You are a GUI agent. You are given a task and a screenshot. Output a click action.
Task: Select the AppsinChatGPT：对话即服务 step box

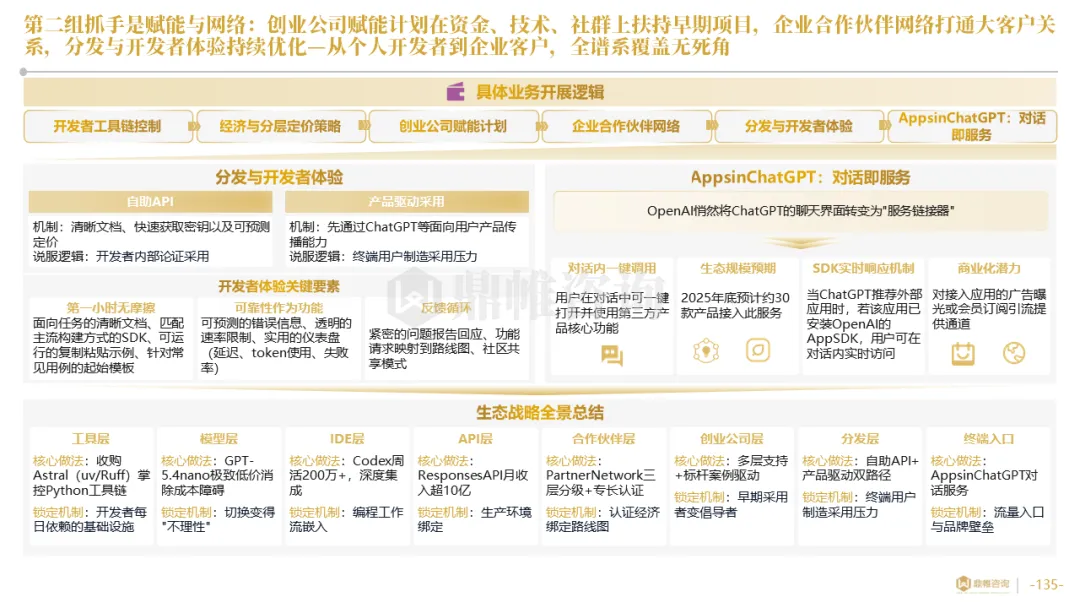pos(972,127)
